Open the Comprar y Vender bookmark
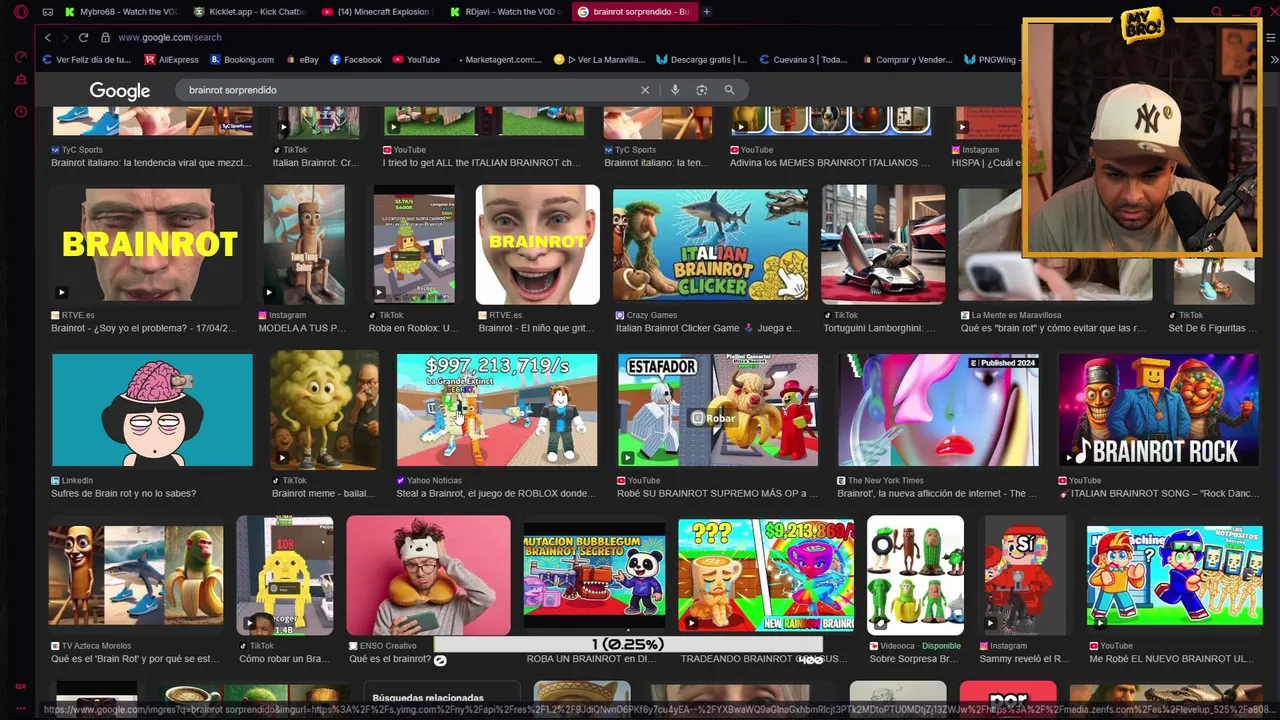This screenshot has width=1280, height=720. [x=906, y=60]
